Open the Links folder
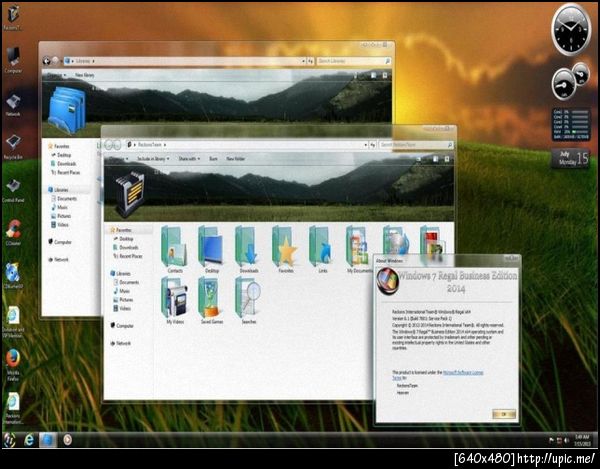 tap(322, 249)
